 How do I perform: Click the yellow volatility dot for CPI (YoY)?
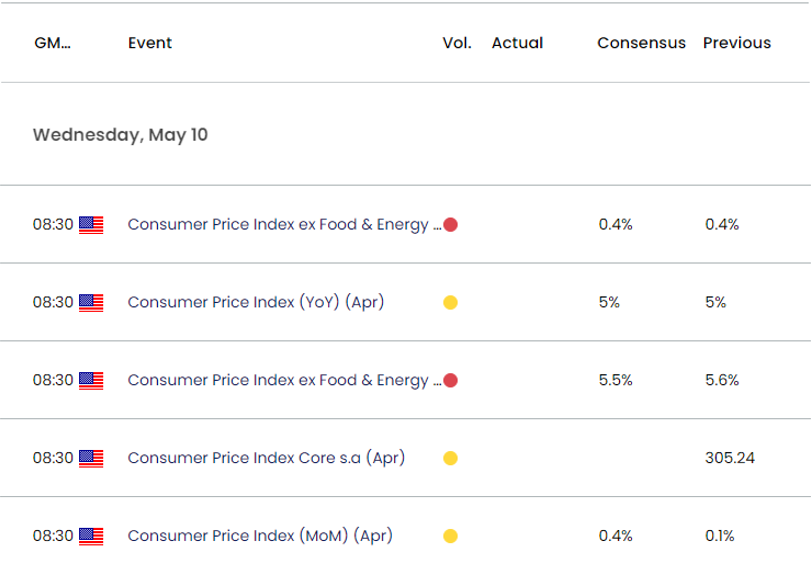(x=450, y=302)
